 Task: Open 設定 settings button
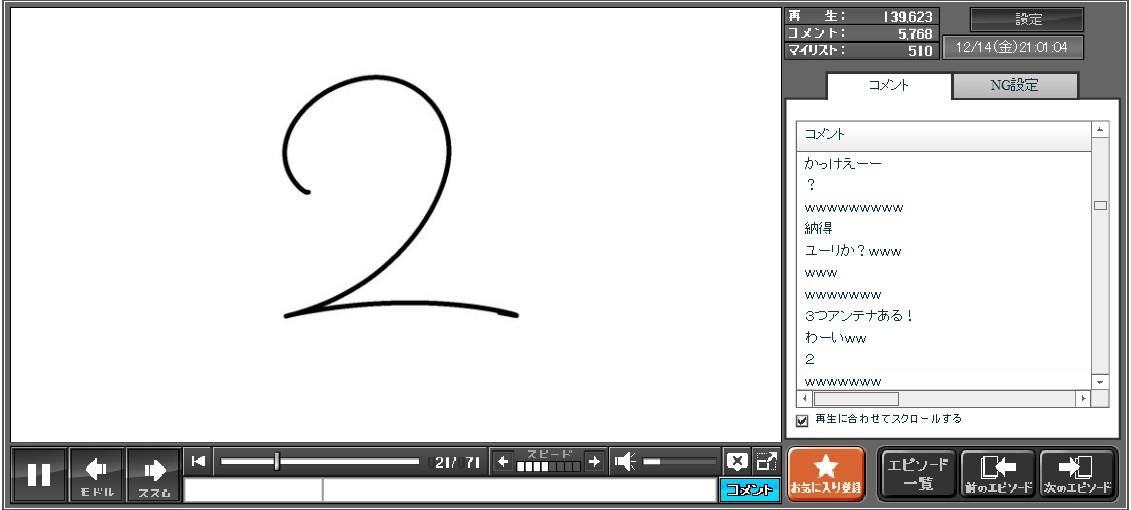click(x=1027, y=19)
